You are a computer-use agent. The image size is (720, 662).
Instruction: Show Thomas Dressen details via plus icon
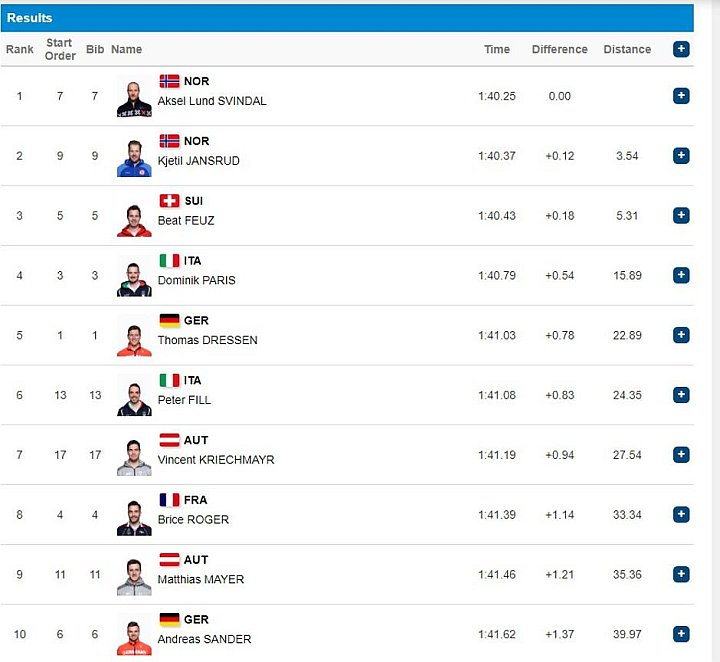coord(681,335)
